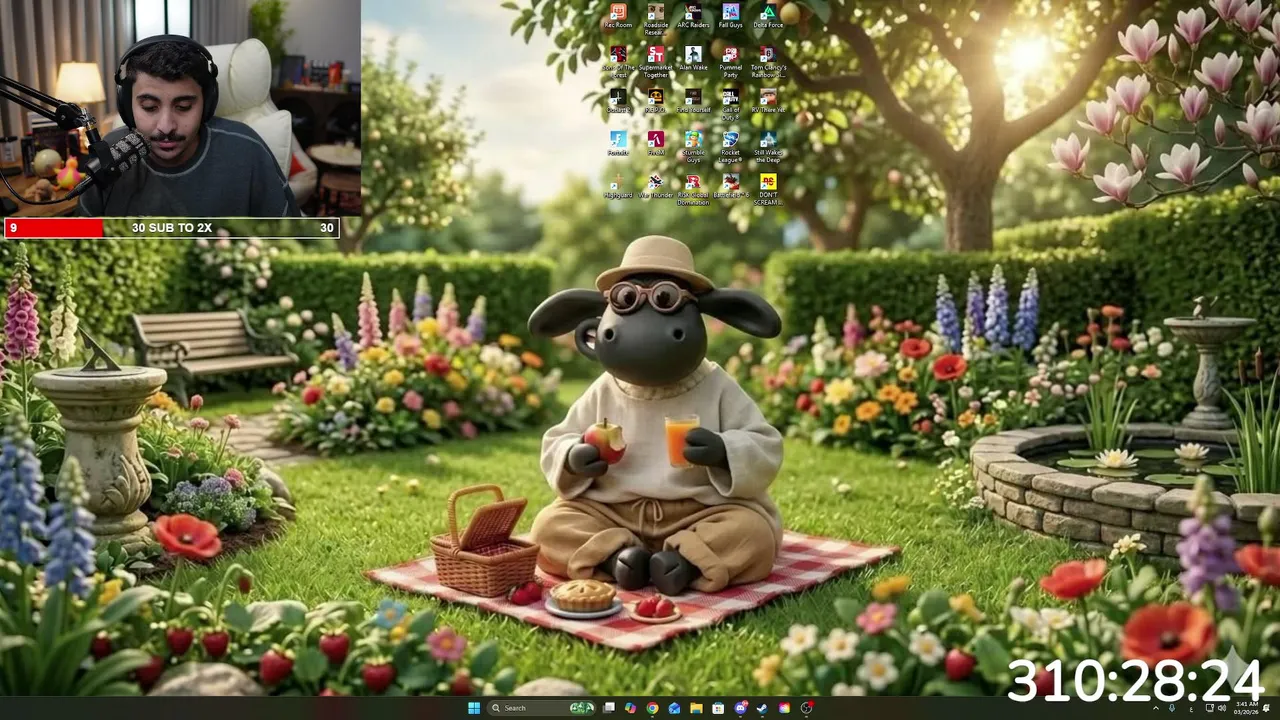Open Task View from the taskbar
This screenshot has width=1280, height=720.
[608, 708]
